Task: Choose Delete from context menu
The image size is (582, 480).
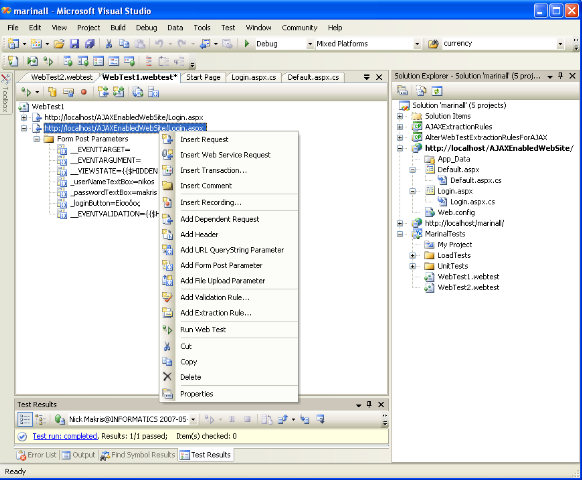Action: [229, 377]
